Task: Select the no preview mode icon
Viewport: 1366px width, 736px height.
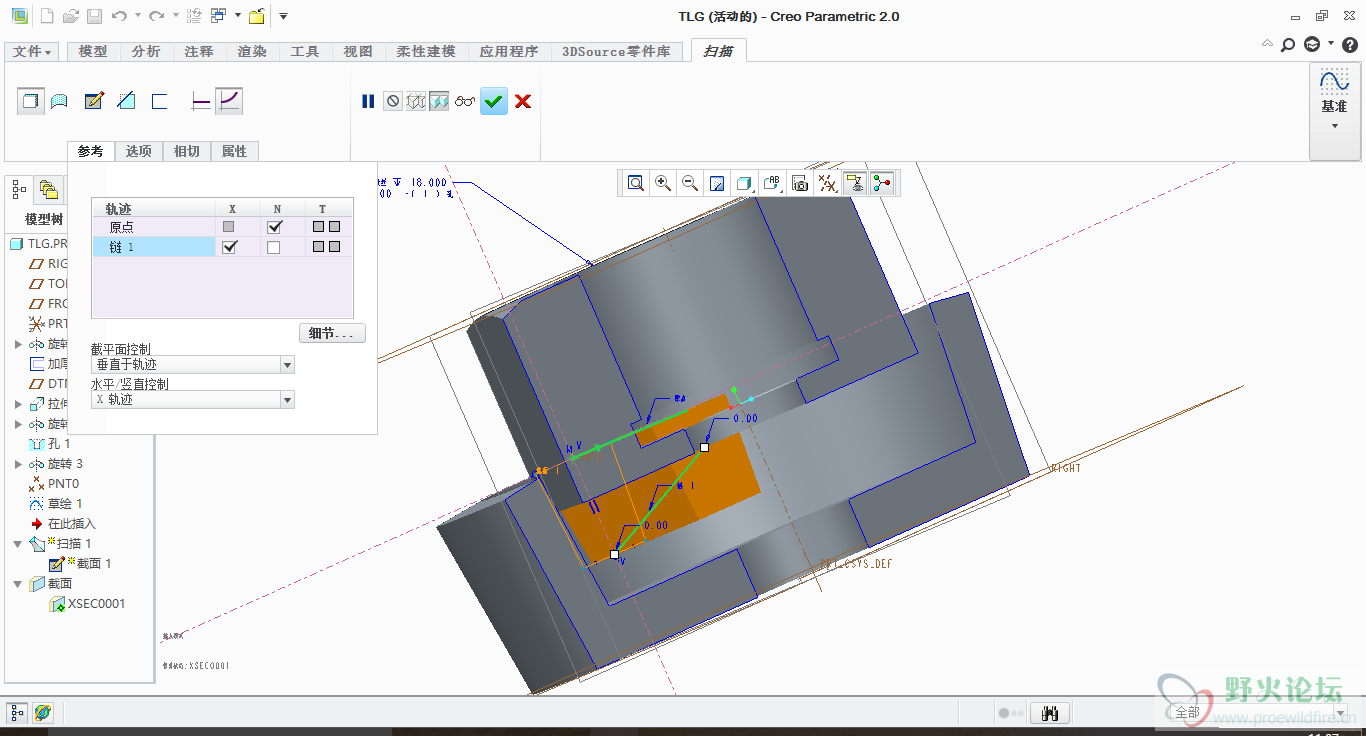Action: click(x=393, y=101)
